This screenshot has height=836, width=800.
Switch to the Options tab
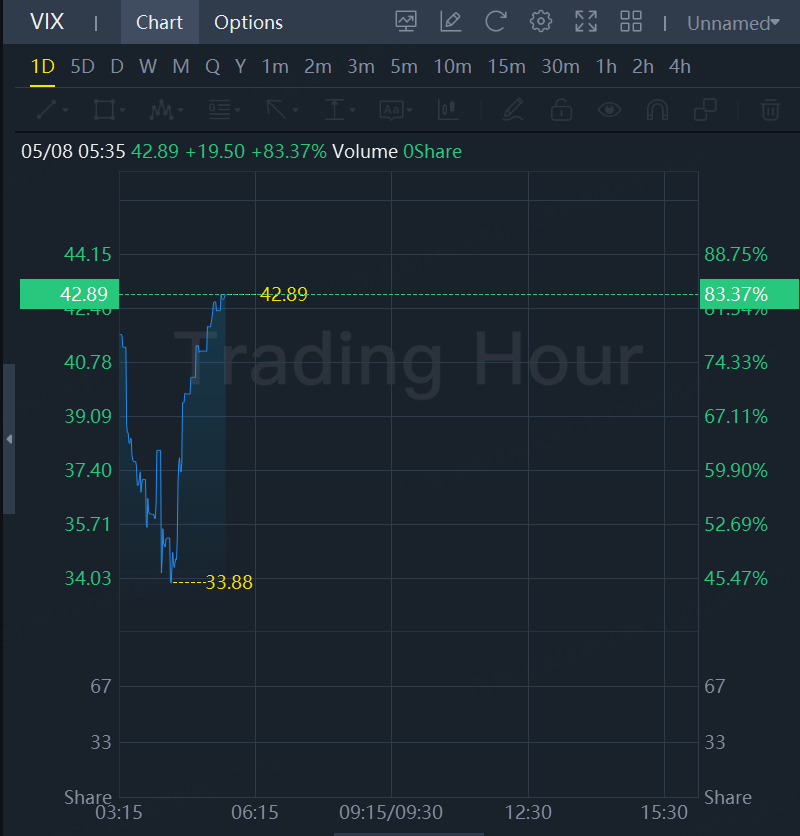click(248, 22)
